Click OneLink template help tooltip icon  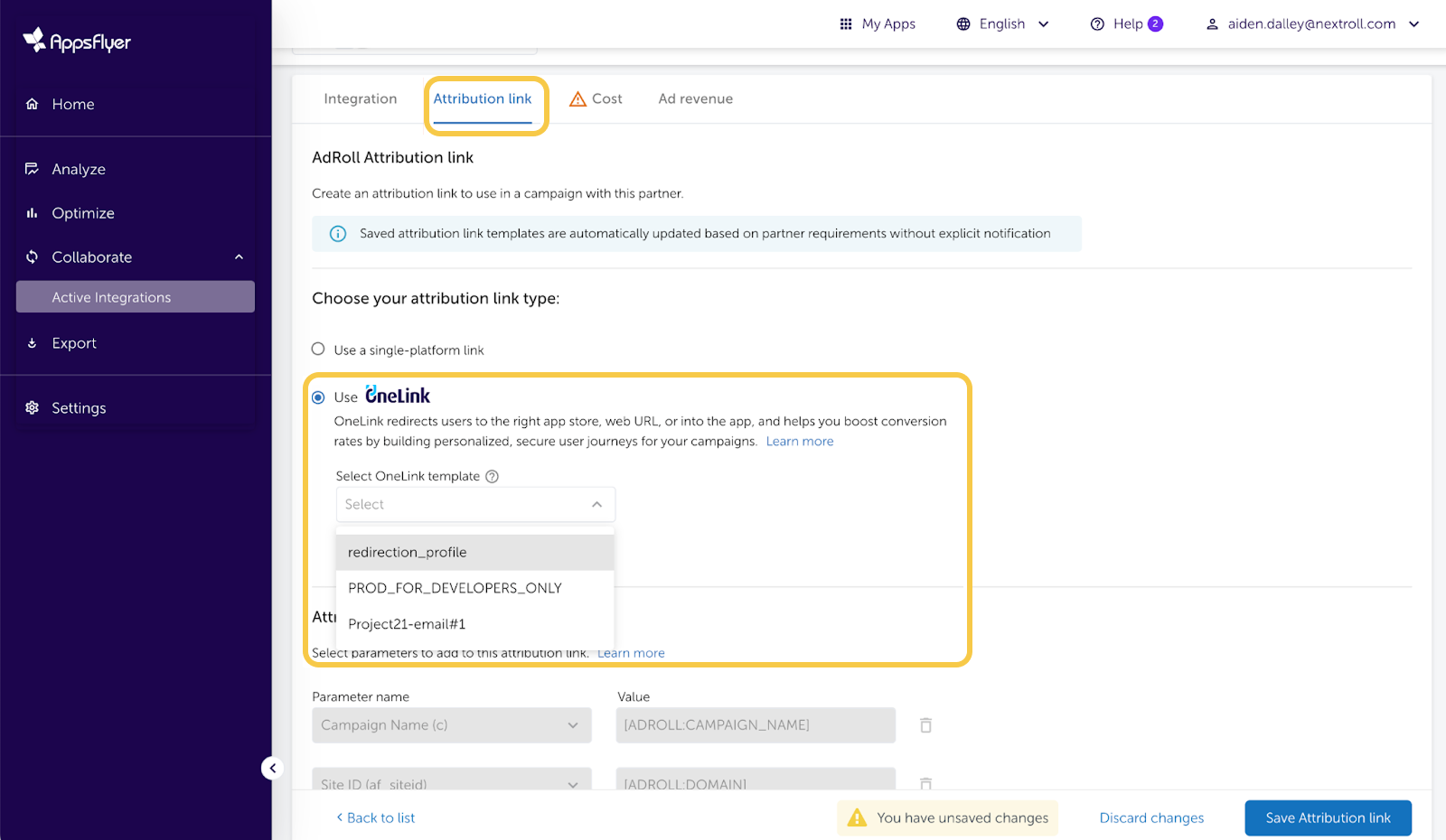tap(493, 477)
